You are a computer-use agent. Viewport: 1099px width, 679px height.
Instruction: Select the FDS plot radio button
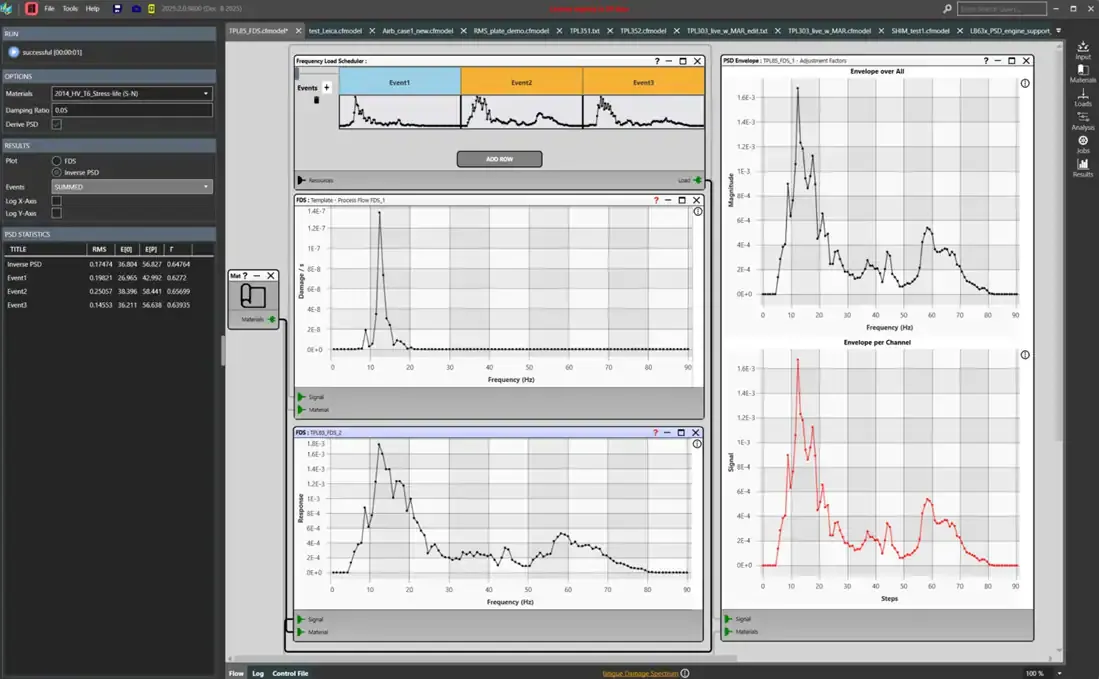(x=56, y=160)
